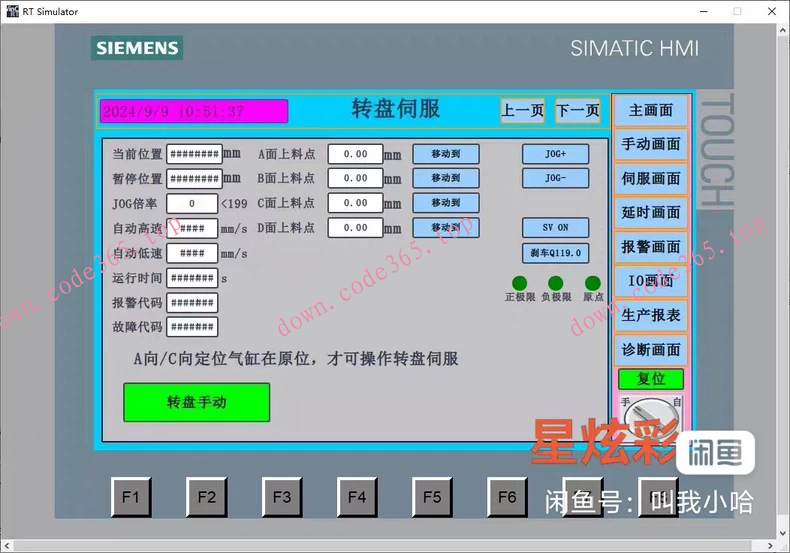This screenshot has height=553, width=790.
Task: Click the horizontal scrollbar right arrow
Action: click(x=770, y=545)
